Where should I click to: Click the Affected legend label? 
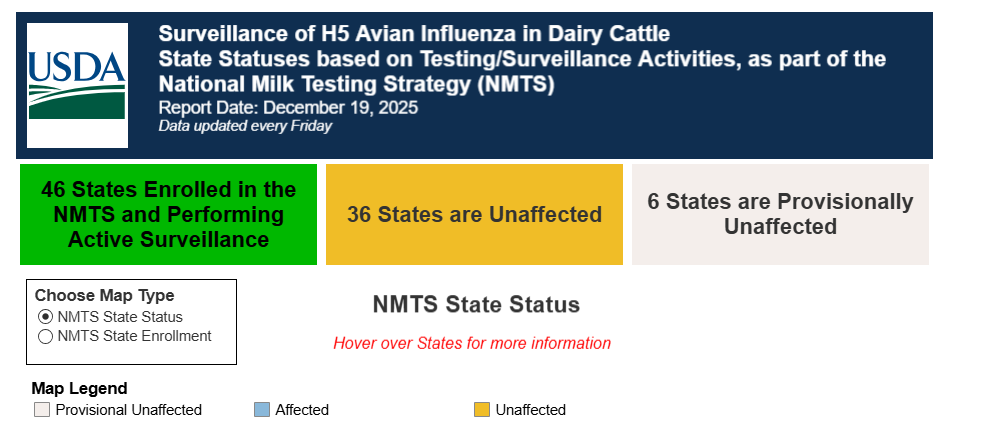click(x=302, y=410)
